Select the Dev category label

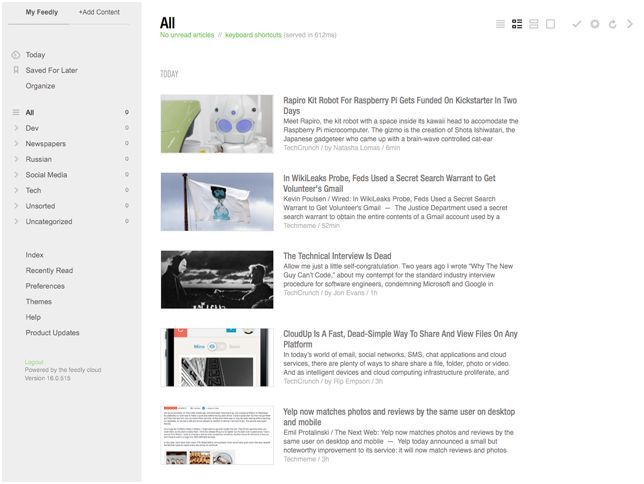coord(32,128)
